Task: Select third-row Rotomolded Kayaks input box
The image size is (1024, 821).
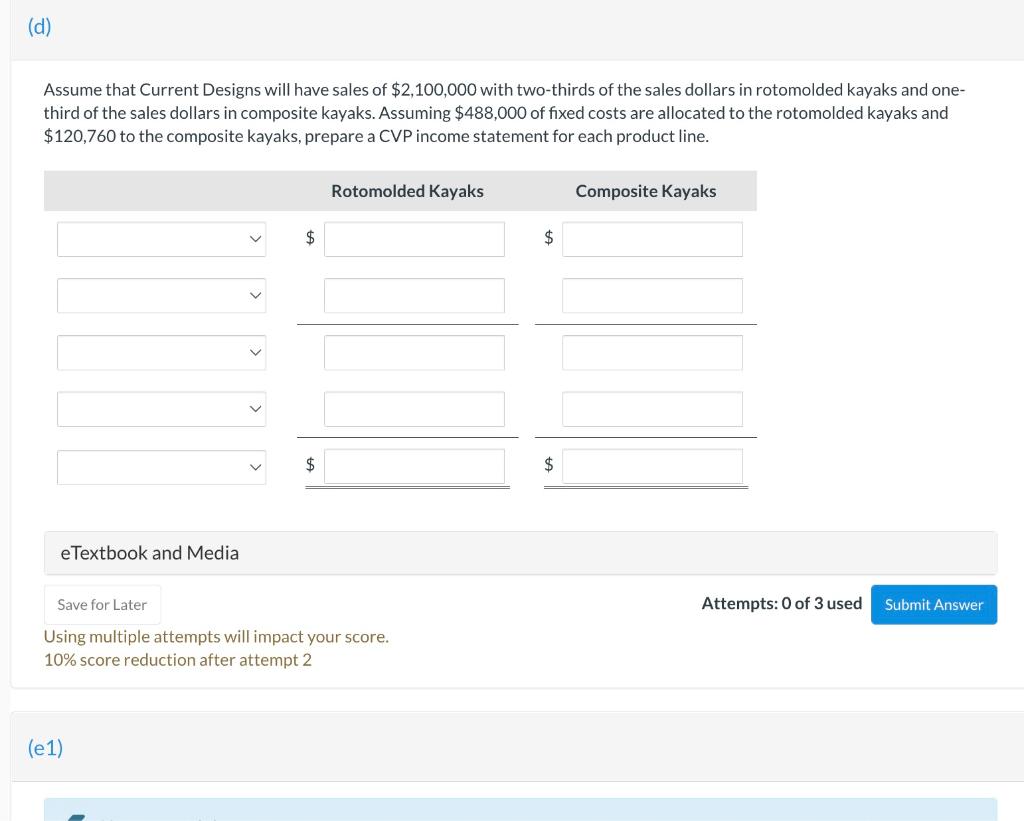Action: [x=414, y=352]
